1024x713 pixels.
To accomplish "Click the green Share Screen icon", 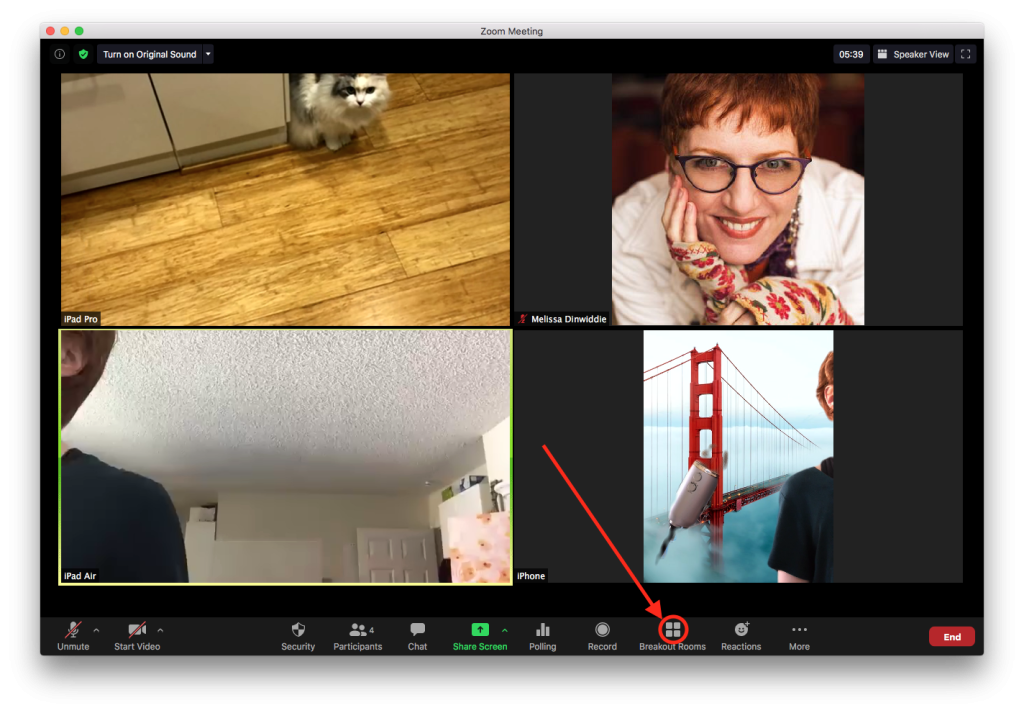I will 480,630.
